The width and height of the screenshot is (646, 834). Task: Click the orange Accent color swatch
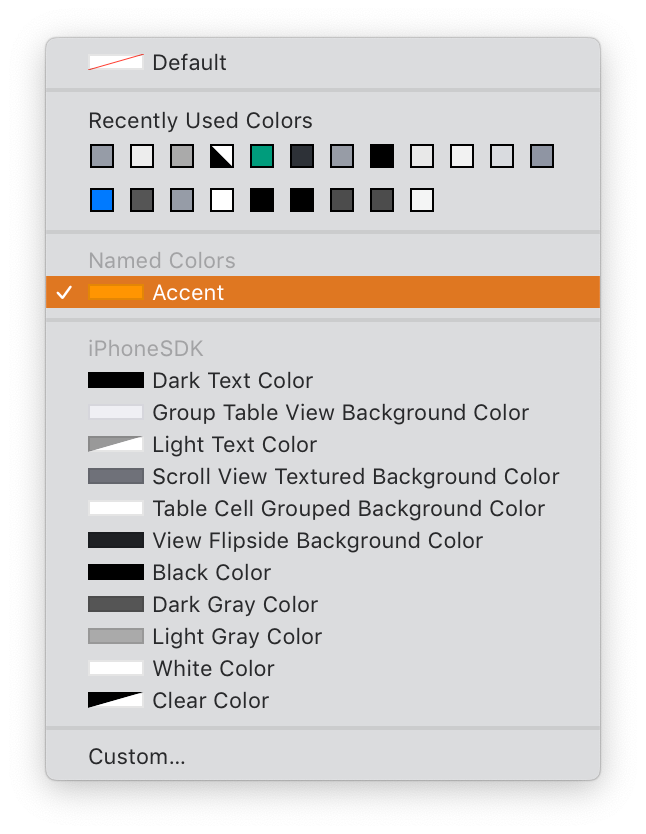tap(117, 292)
